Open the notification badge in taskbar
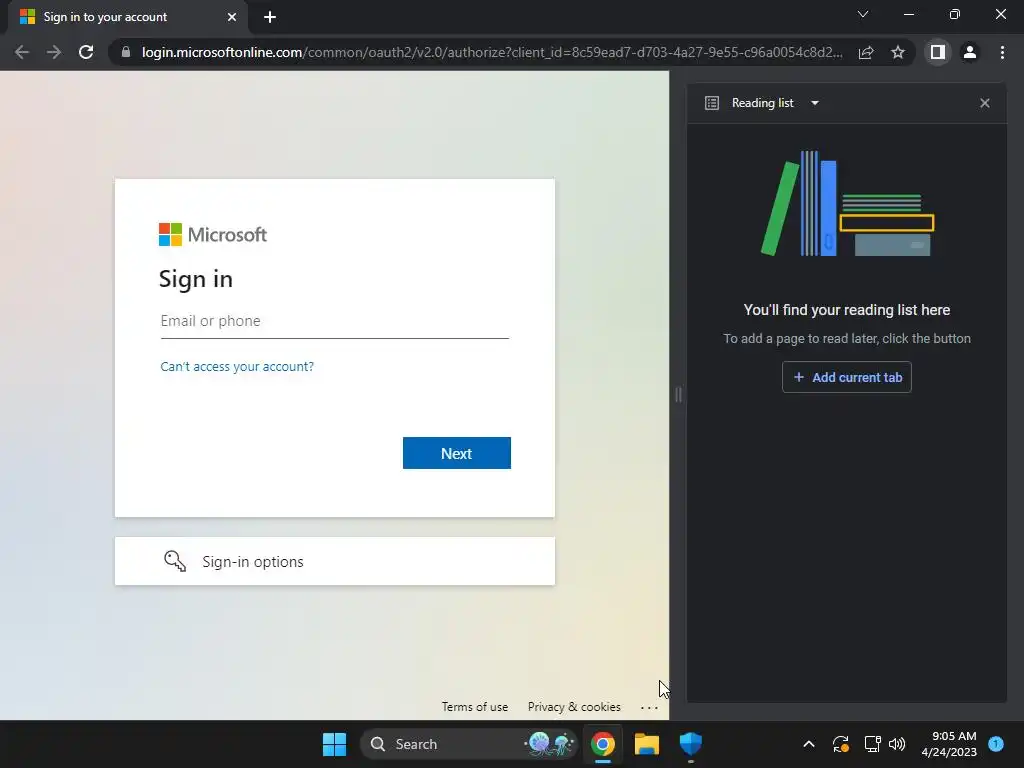Screen dimensions: 1024x768 click(x=996, y=744)
